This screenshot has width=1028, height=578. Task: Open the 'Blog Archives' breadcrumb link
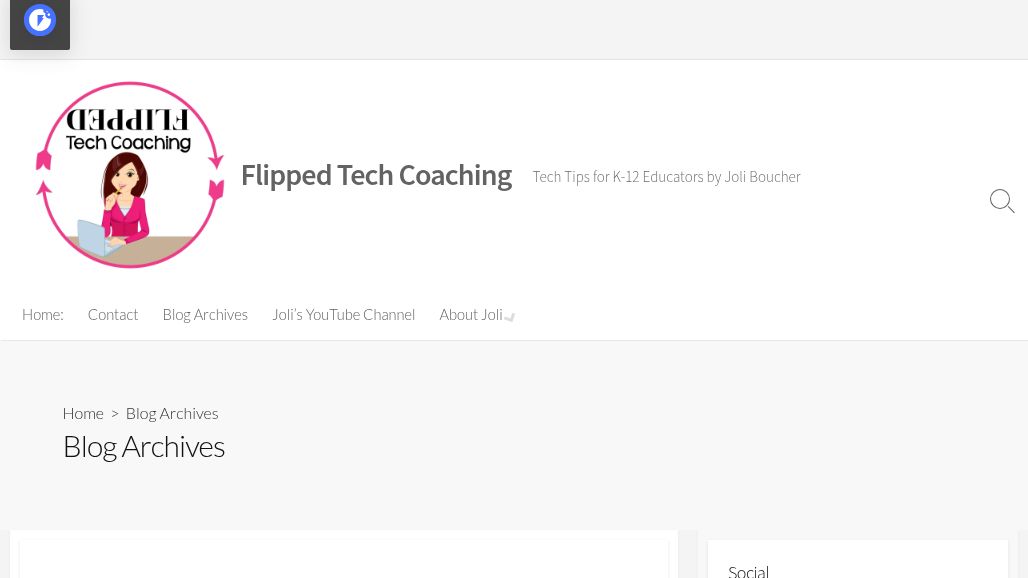(172, 412)
